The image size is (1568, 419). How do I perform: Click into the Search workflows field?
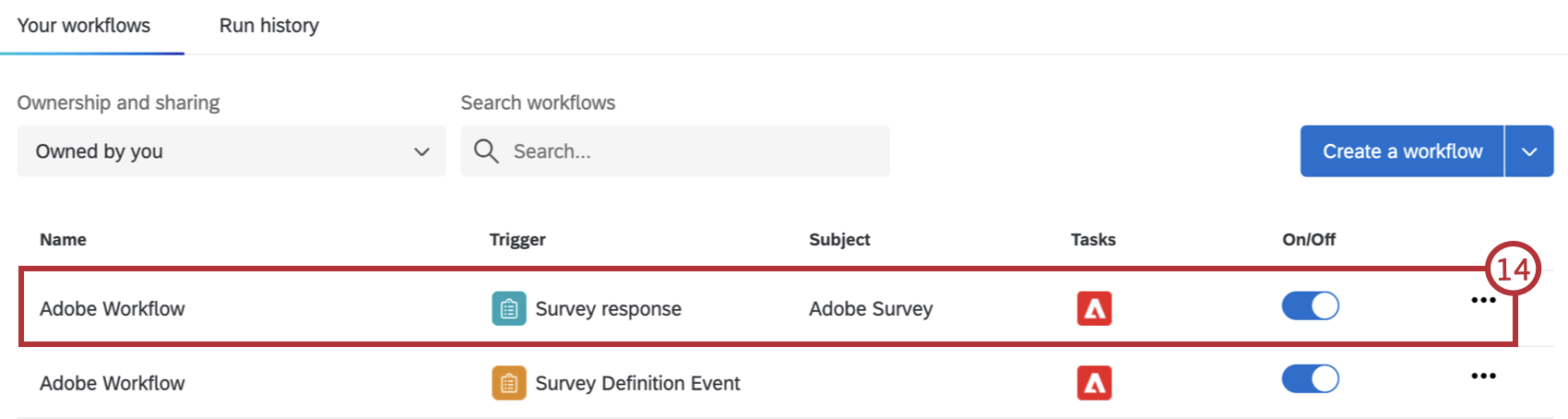pos(692,151)
